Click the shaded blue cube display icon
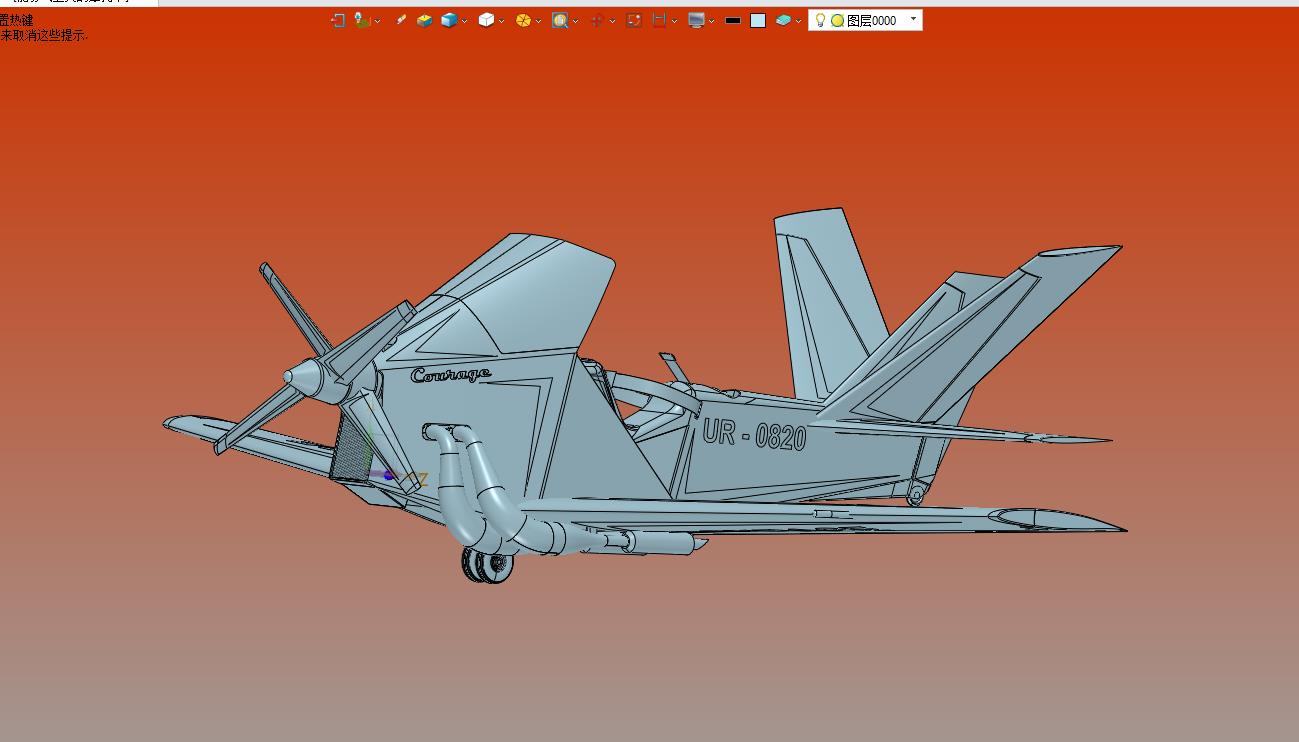Screen dimensions: 1299x742 (x=449, y=20)
